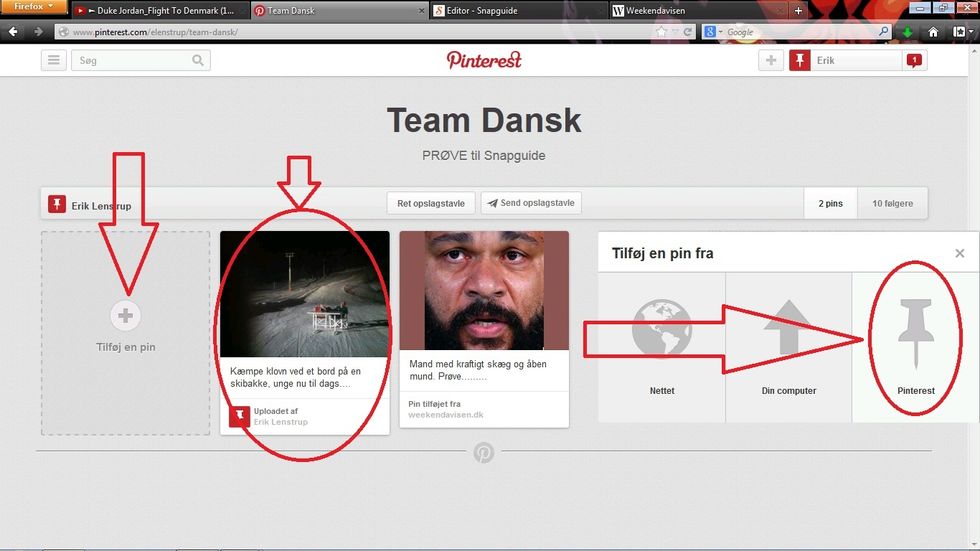980x551 pixels.
Task: Open the bearded man pin image
Action: (484, 290)
